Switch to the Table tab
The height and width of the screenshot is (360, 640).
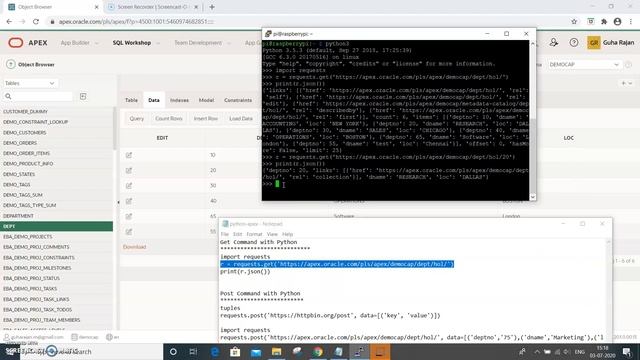131,100
